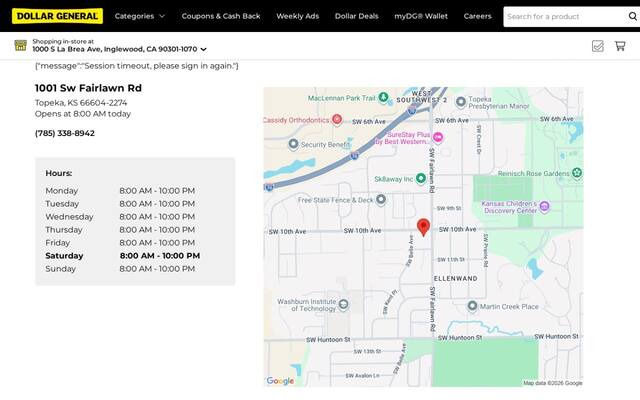Screen dimensions: 640x400
Task: Click the Topeka, KS 66604-2274 text
Action: point(81,102)
